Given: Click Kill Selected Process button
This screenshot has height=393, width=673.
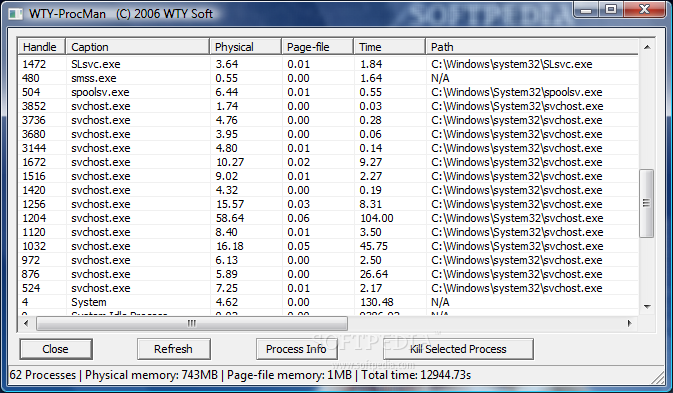Looking at the screenshot, I should [x=458, y=349].
